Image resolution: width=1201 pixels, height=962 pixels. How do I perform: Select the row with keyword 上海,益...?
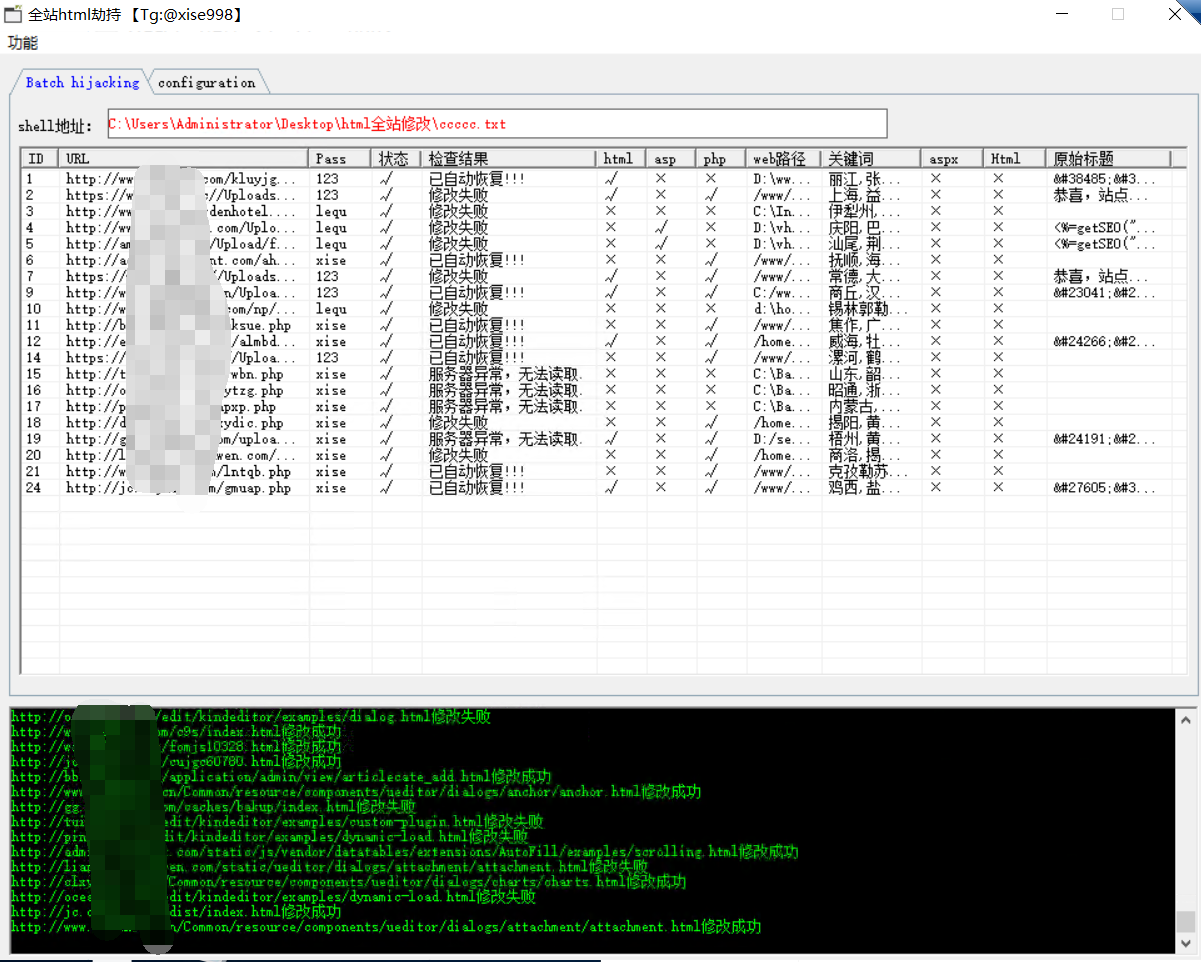point(603,195)
